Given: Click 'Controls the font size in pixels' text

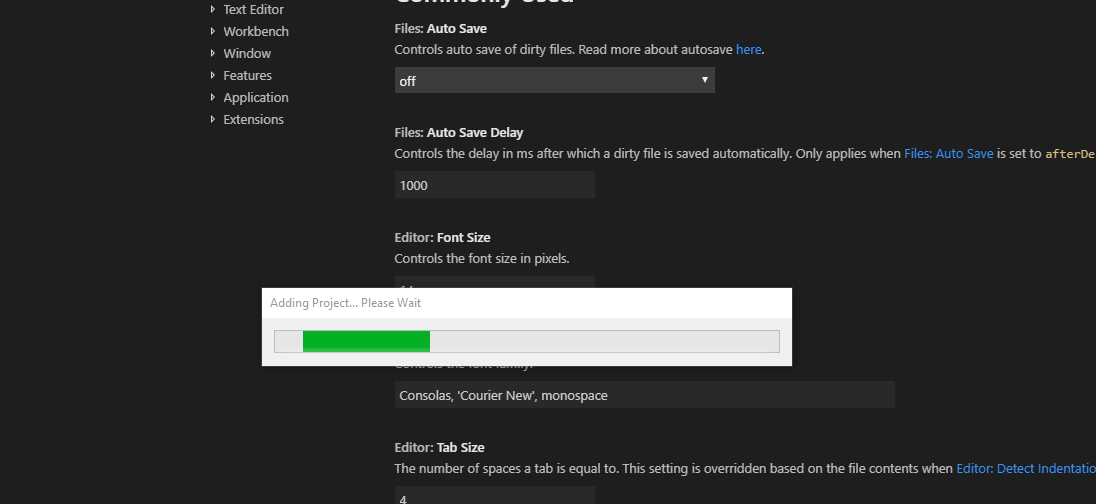Looking at the screenshot, I should coord(482,259).
